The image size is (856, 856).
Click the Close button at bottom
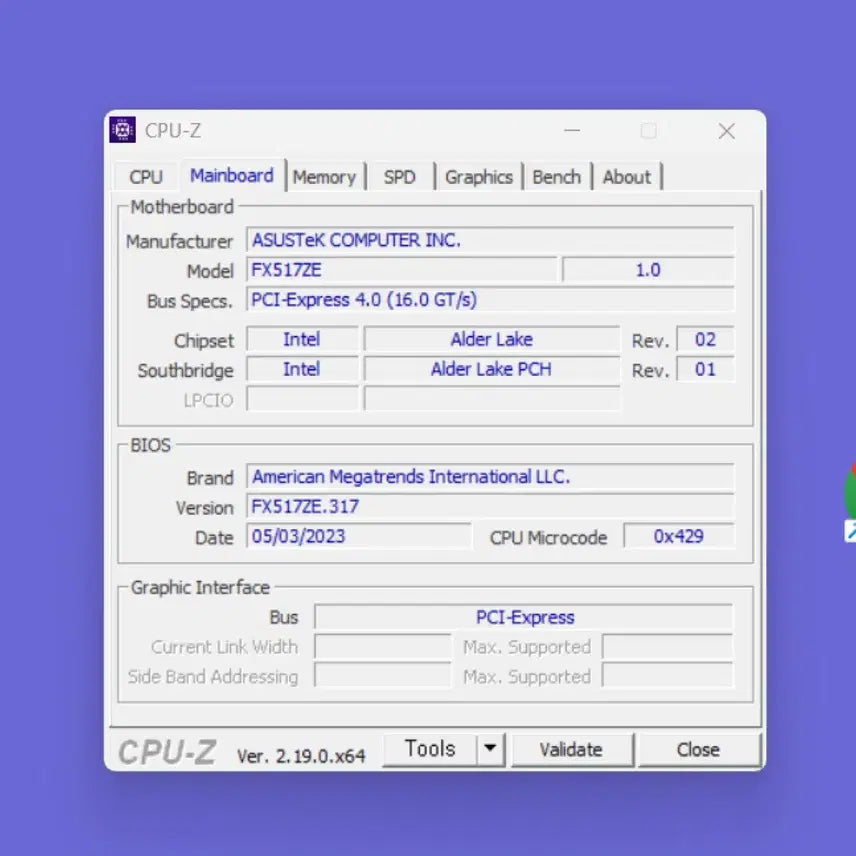[698, 750]
